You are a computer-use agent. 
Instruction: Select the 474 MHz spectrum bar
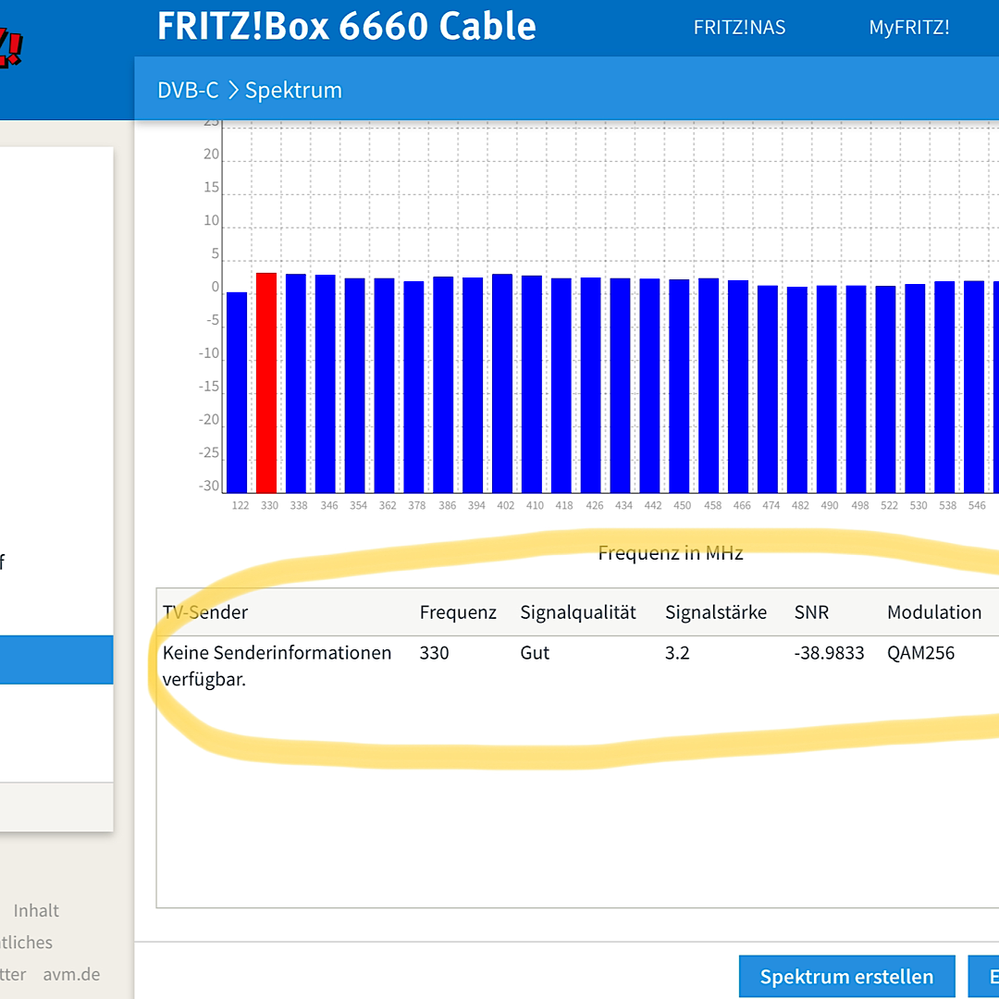pyautogui.click(x=768, y=389)
